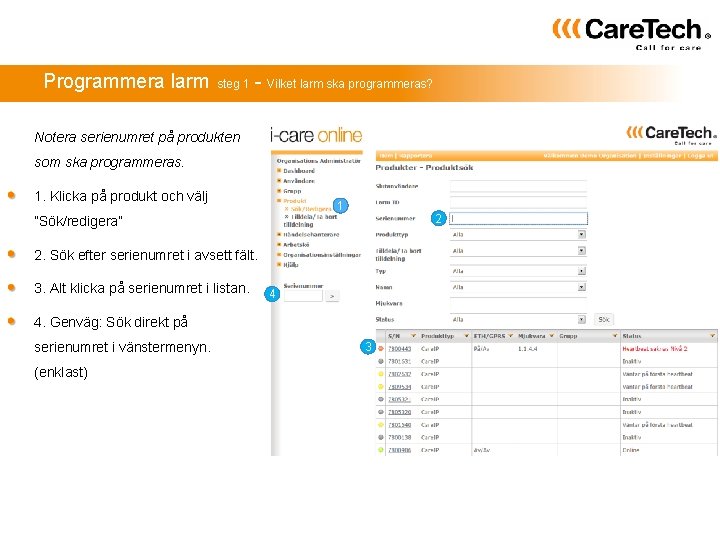Click the grey status icon for serial 7801531
Screen dimensions: 720x540
click(x=381, y=361)
